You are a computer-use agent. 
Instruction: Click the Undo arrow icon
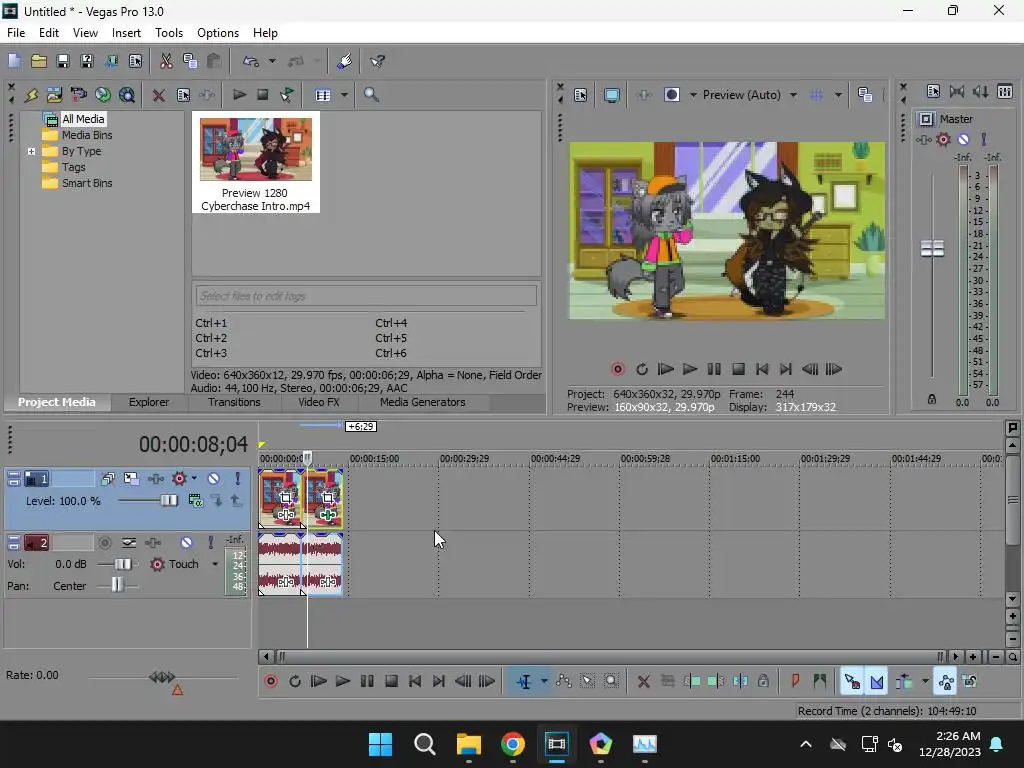[x=251, y=61]
